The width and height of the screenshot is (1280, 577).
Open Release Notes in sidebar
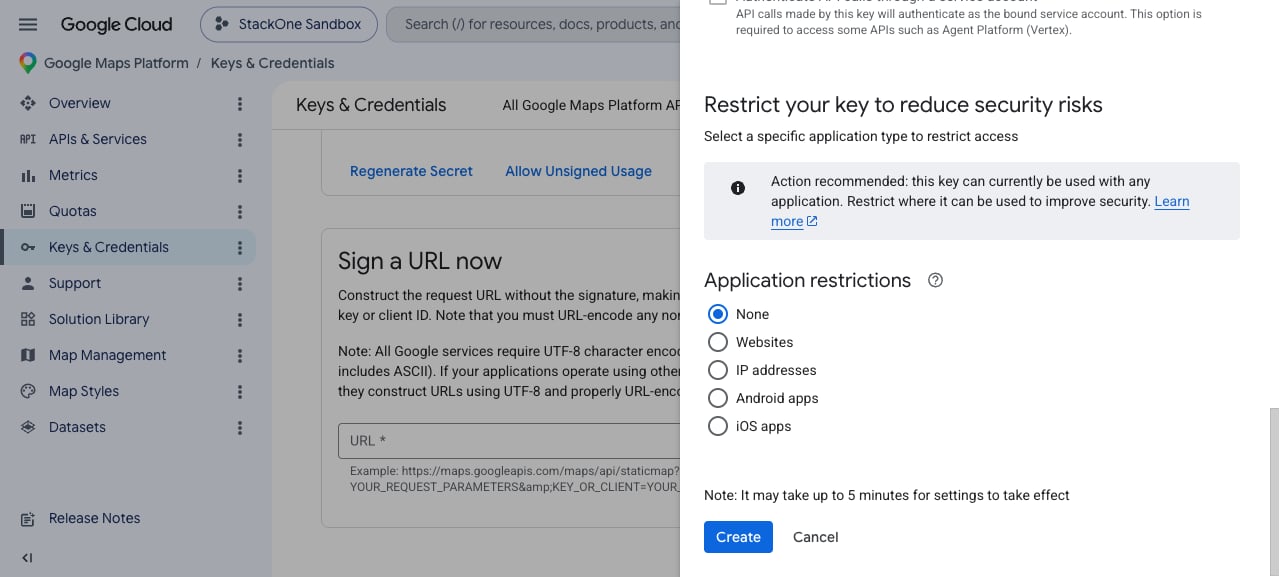pyautogui.click(x=95, y=518)
